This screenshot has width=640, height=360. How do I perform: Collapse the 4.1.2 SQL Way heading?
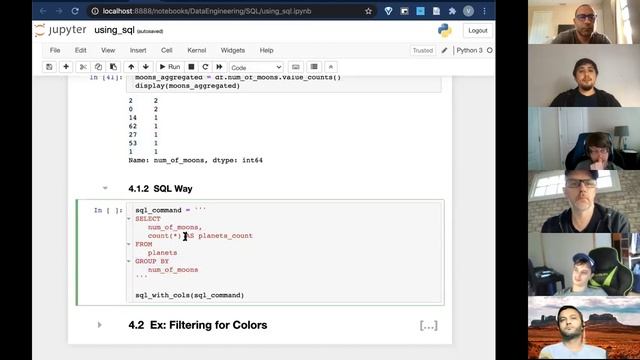[x=105, y=188]
